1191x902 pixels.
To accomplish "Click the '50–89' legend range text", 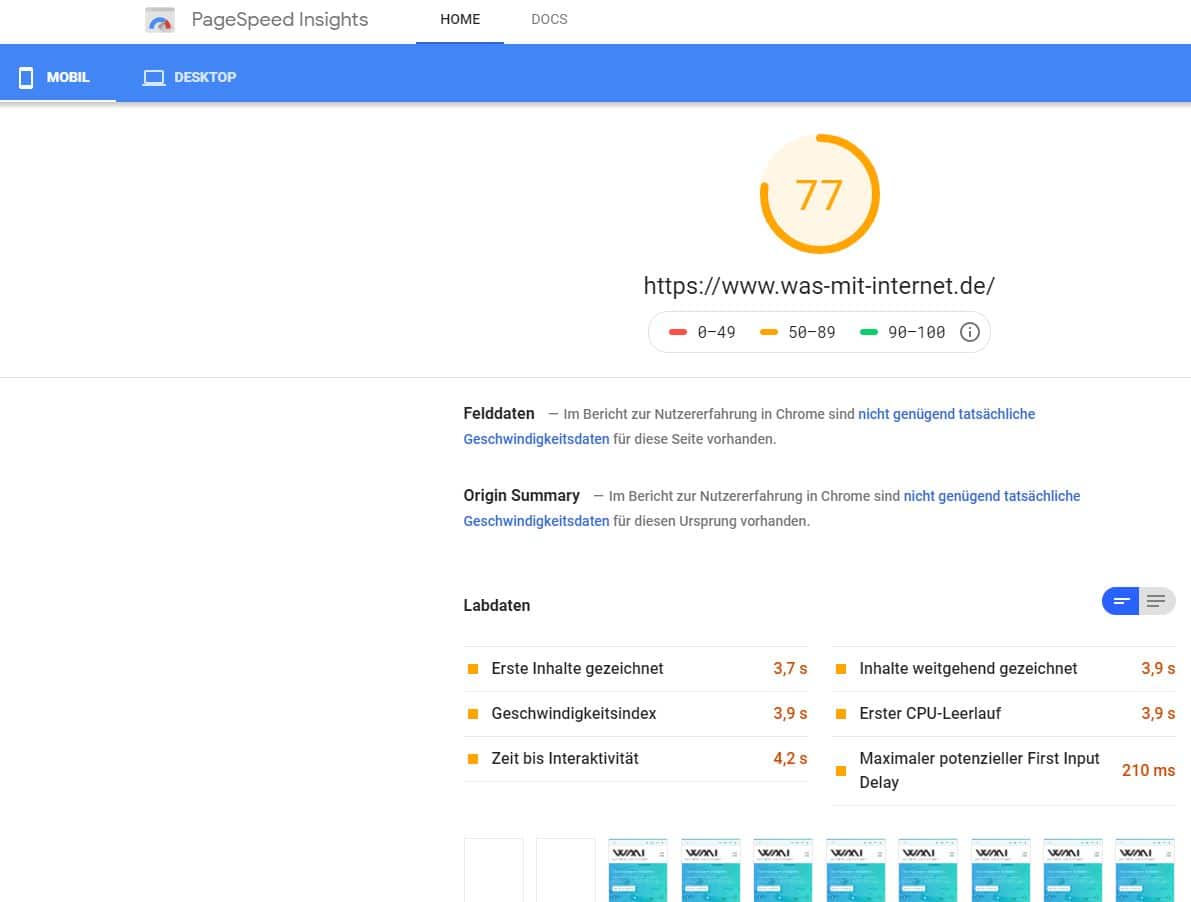I will 812,333.
